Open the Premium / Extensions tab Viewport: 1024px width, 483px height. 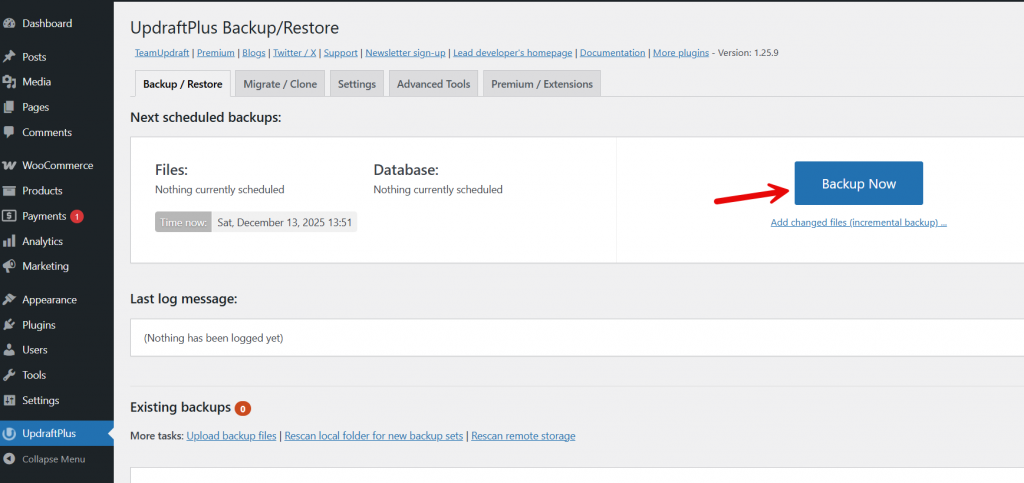pyautogui.click(x=541, y=84)
